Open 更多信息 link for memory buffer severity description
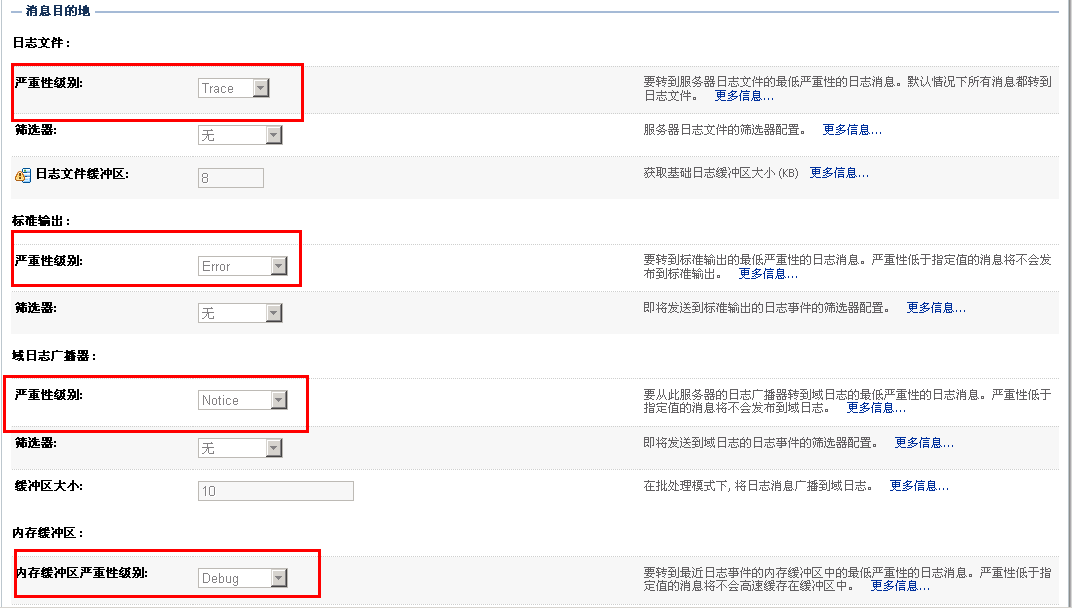Viewport: 1072px width, 608px height. (900, 586)
